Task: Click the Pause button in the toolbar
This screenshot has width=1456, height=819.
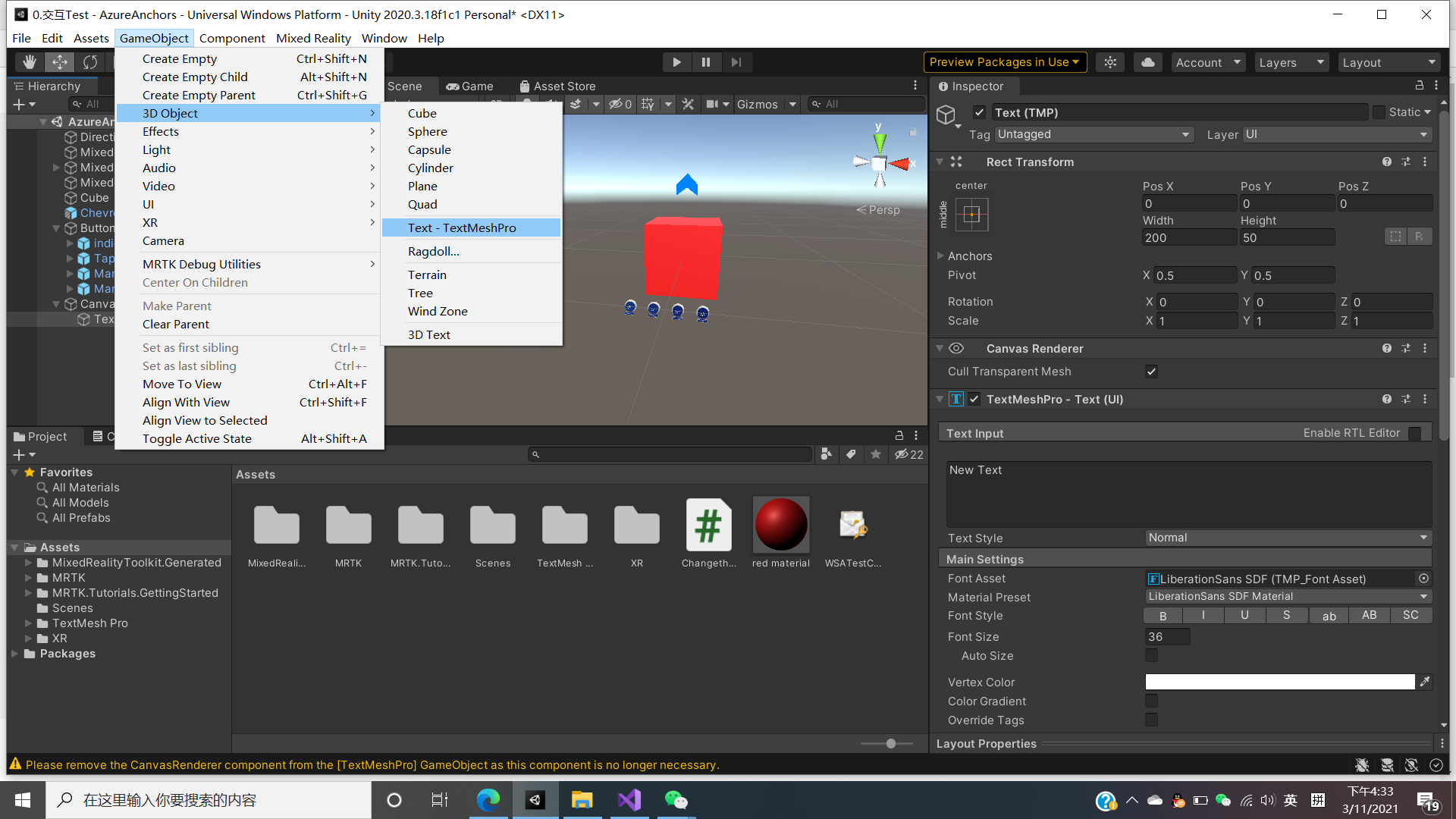Action: [x=706, y=61]
